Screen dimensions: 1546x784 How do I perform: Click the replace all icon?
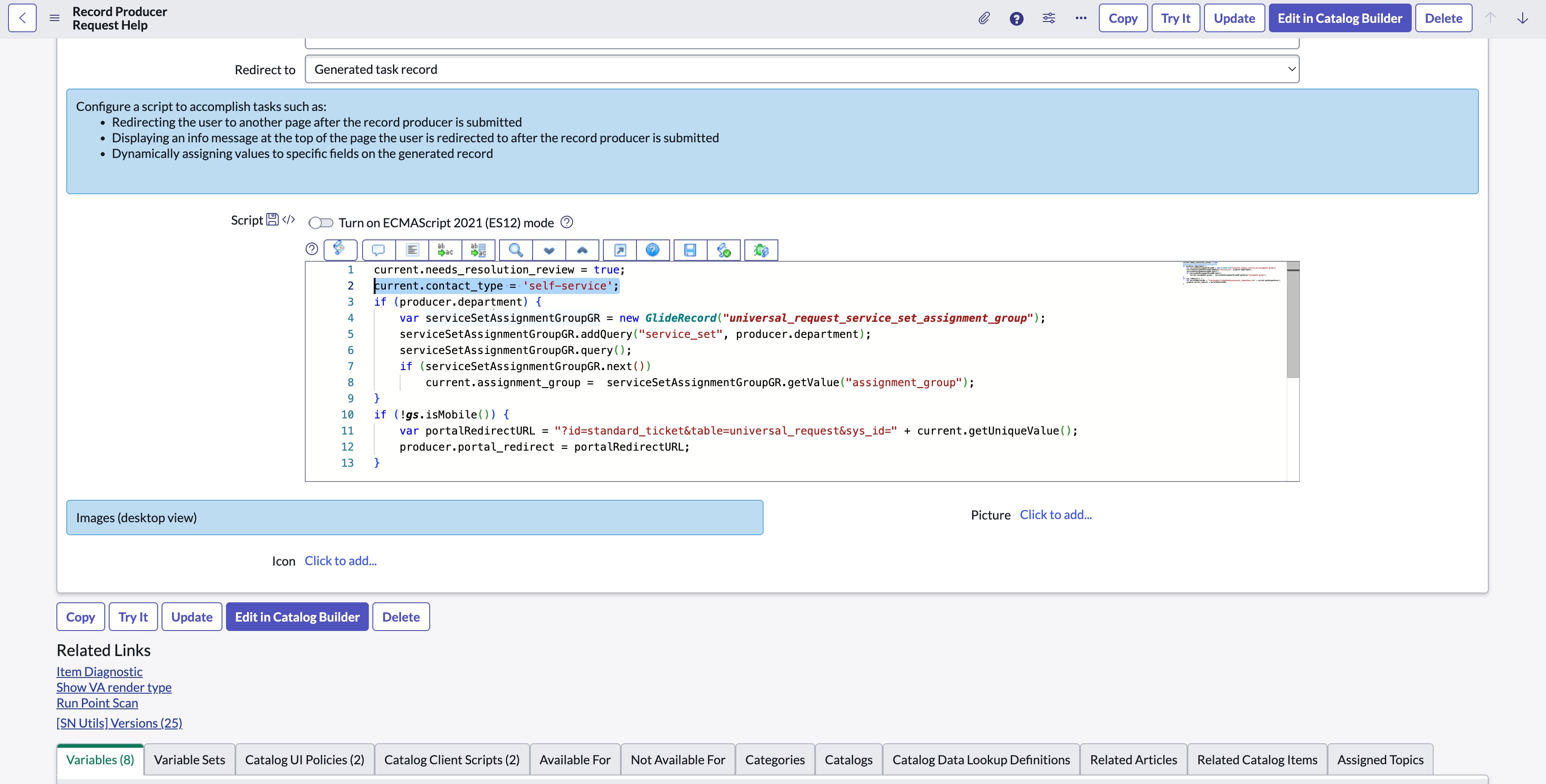pyautogui.click(x=478, y=250)
